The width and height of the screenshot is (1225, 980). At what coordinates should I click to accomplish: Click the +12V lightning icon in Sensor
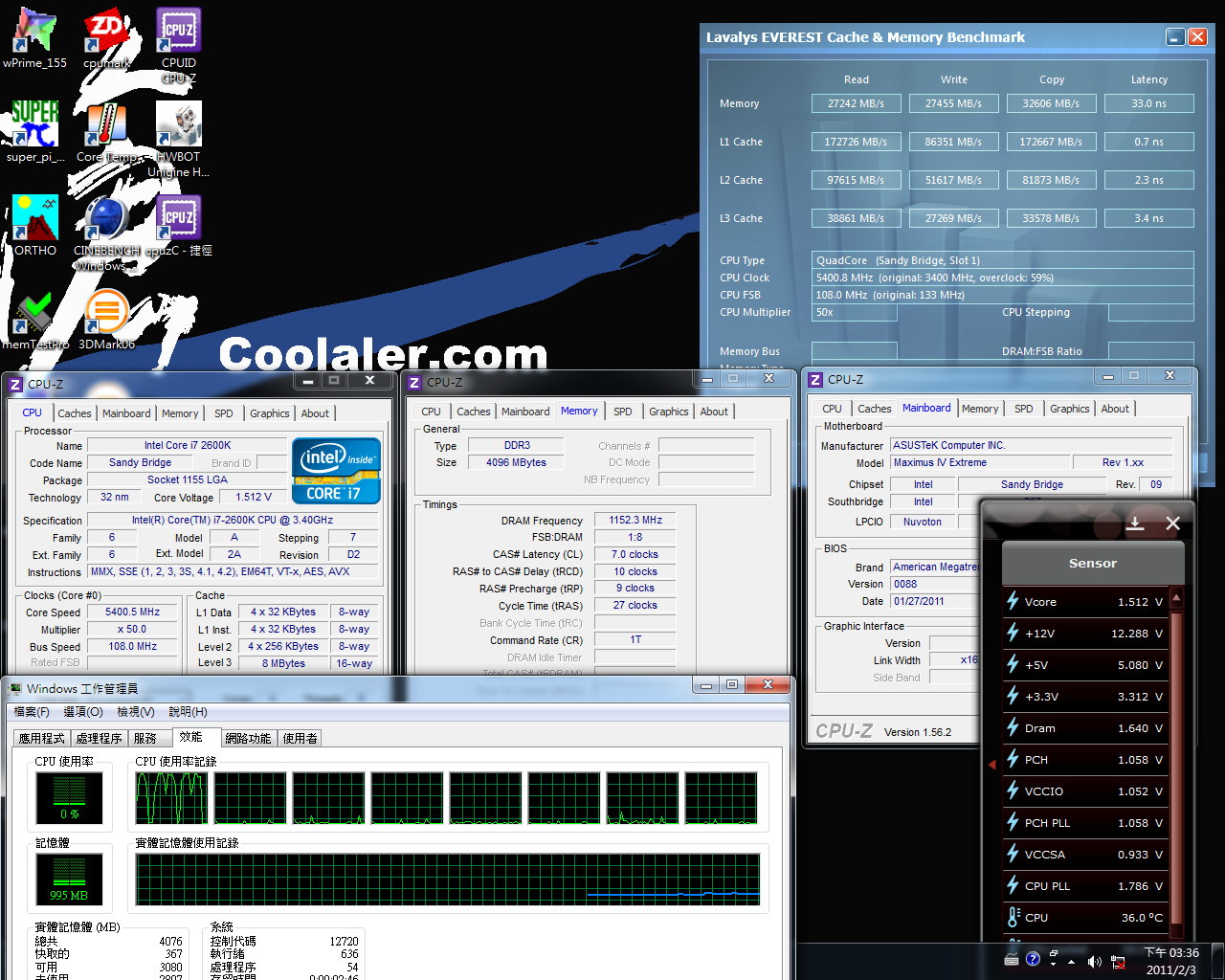click(1013, 633)
